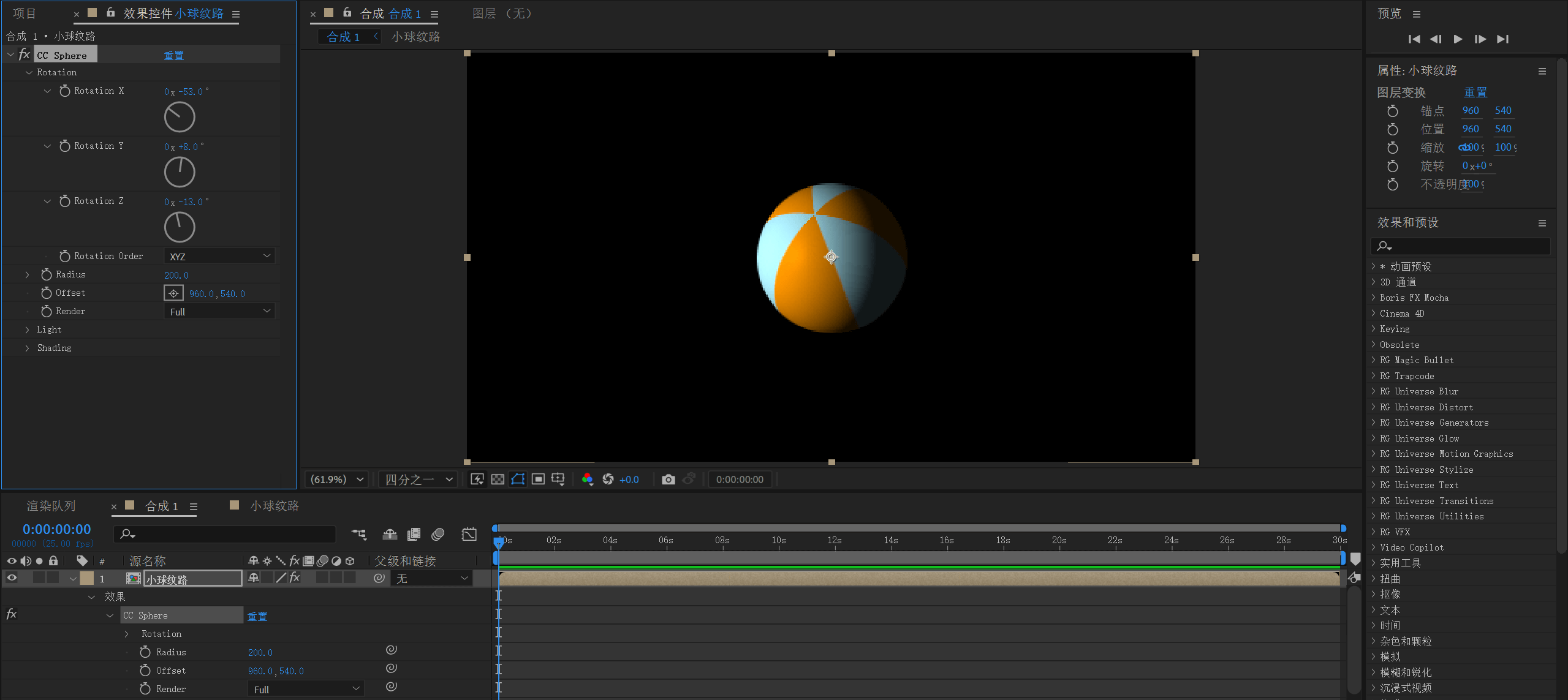Click timeline 重置 next to CC Sphere
Image resolution: width=1568 pixels, height=700 pixels.
tap(257, 616)
